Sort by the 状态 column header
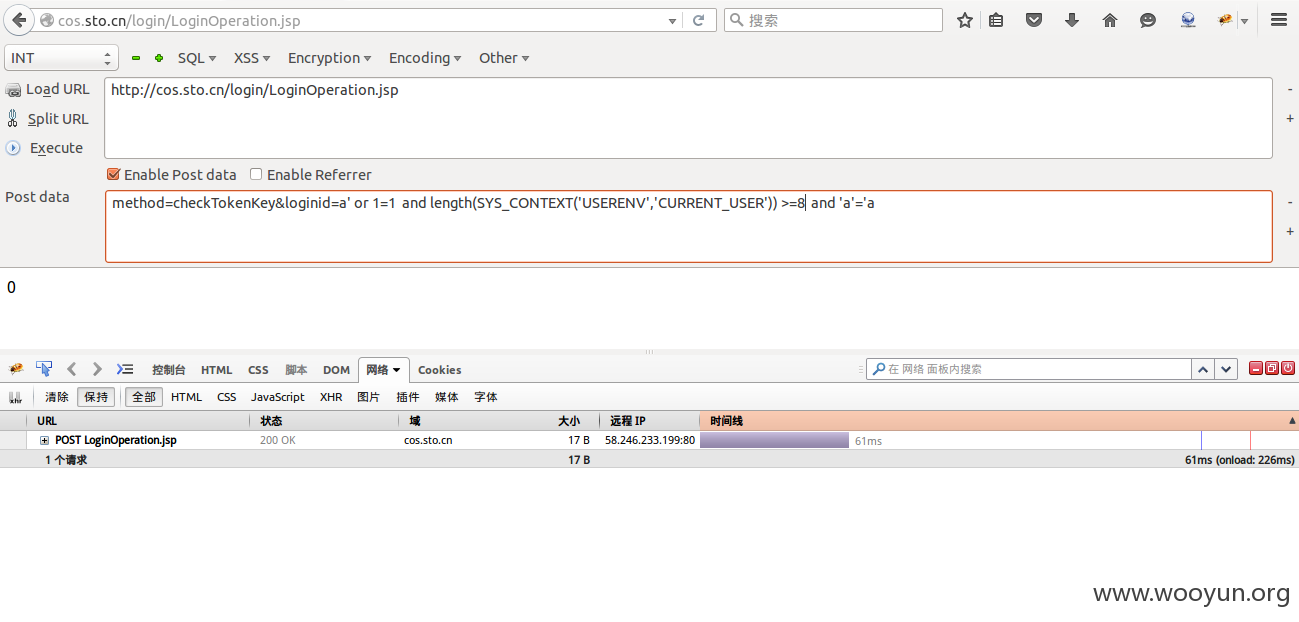Image resolution: width=1299 pixels, height=622 pixels. [323, 421]
